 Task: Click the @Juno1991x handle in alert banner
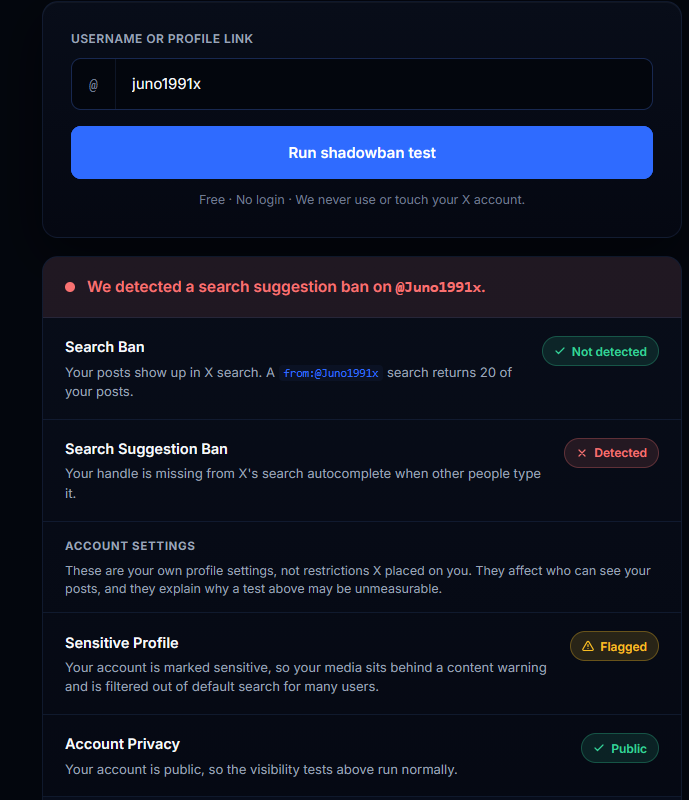coord(438,287)
